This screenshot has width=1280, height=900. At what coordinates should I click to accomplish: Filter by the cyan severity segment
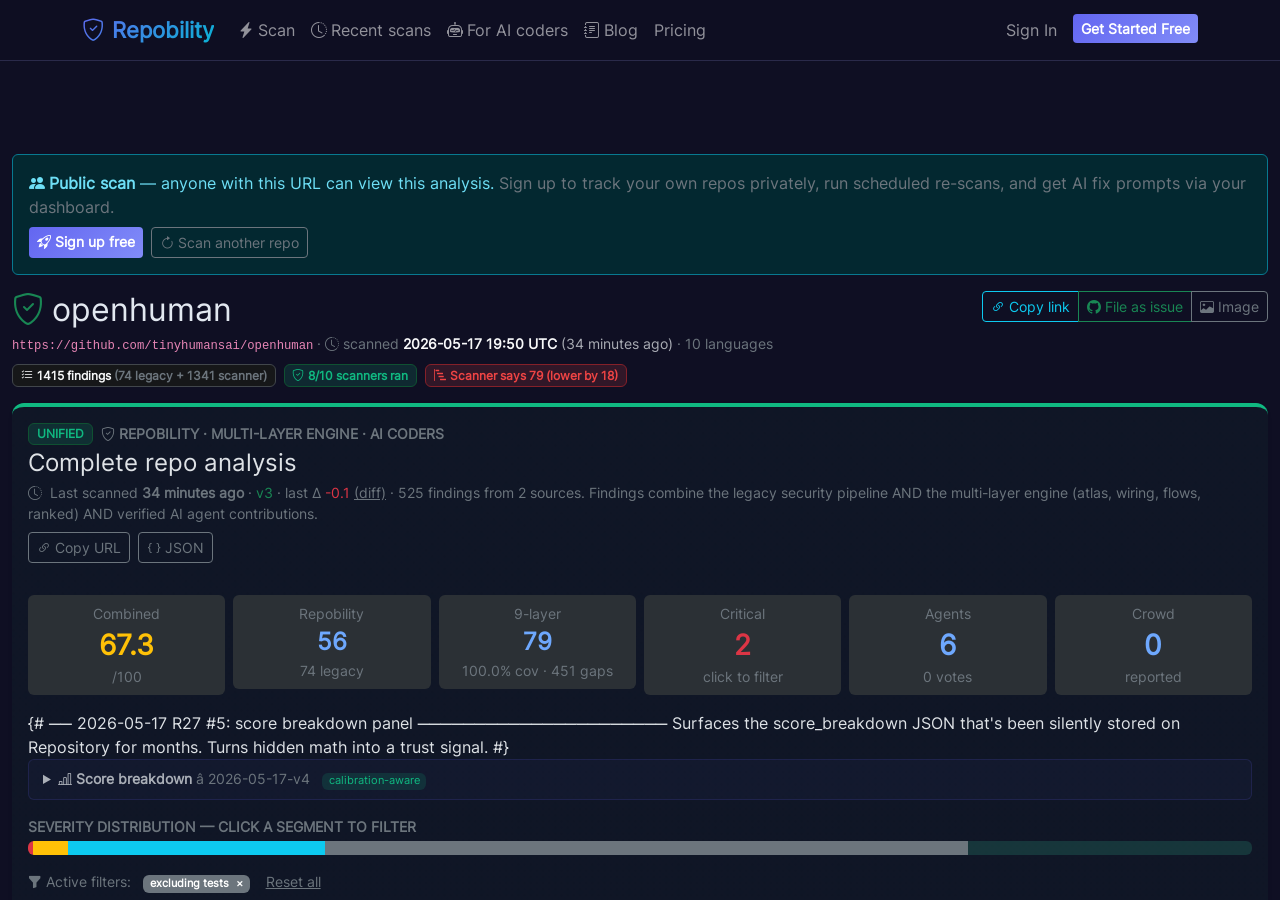pos(196,848)
